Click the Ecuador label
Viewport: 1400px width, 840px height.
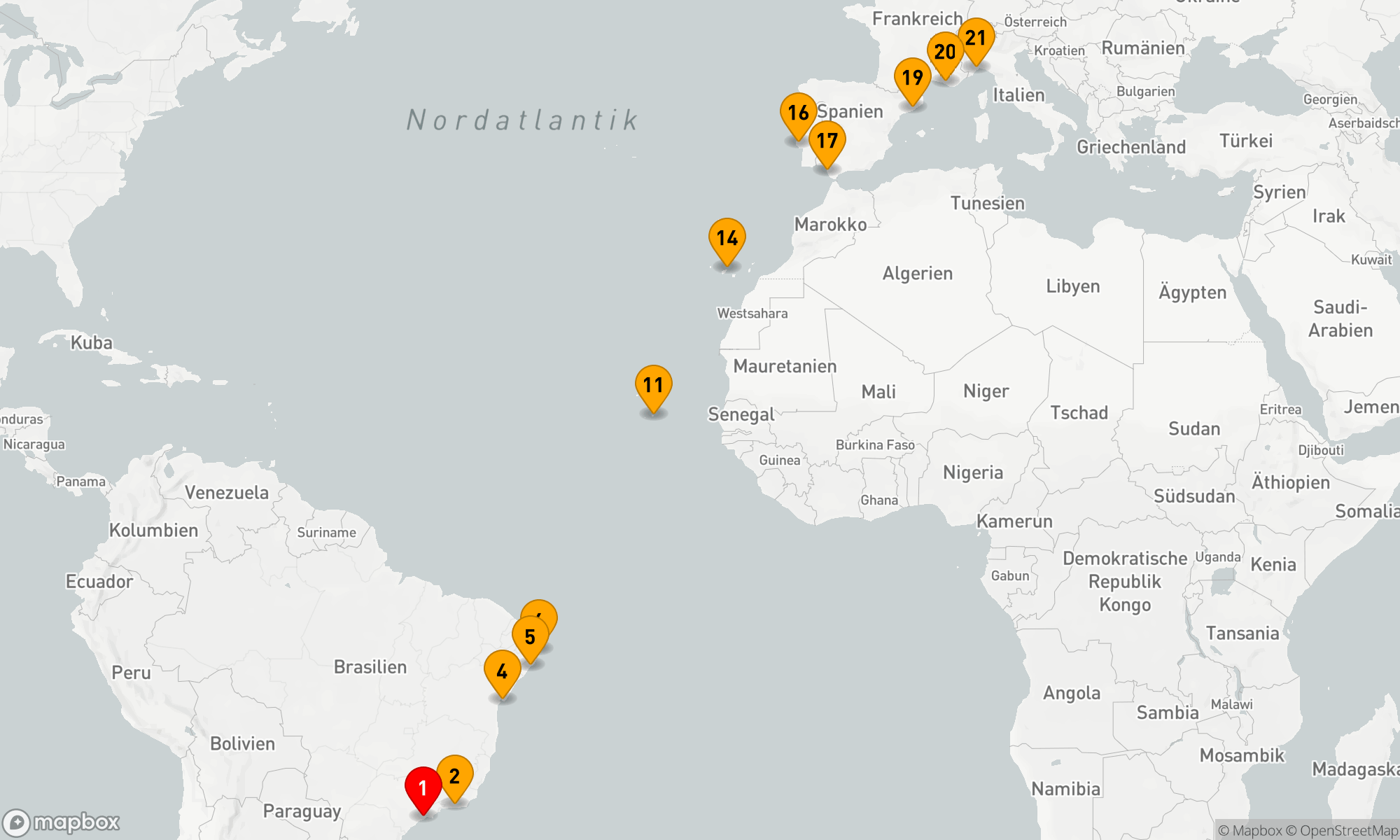[99, 581]
